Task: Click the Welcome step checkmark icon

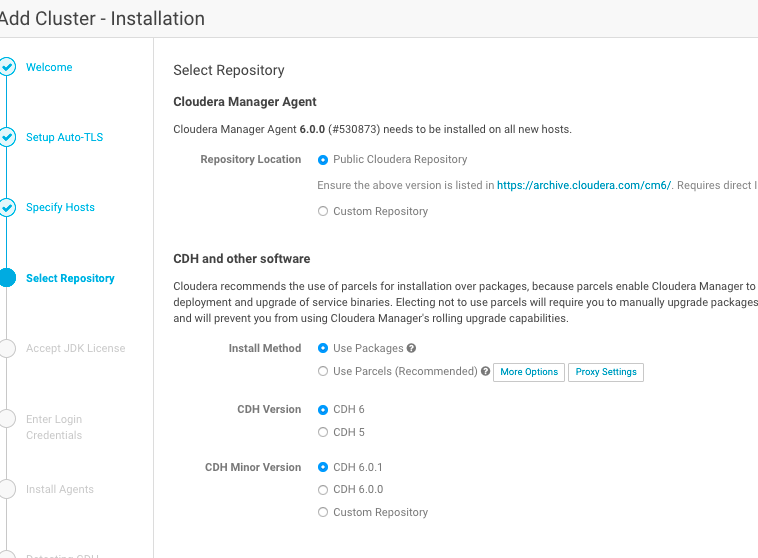Action: pyautogui.click(x=7, y=67)
